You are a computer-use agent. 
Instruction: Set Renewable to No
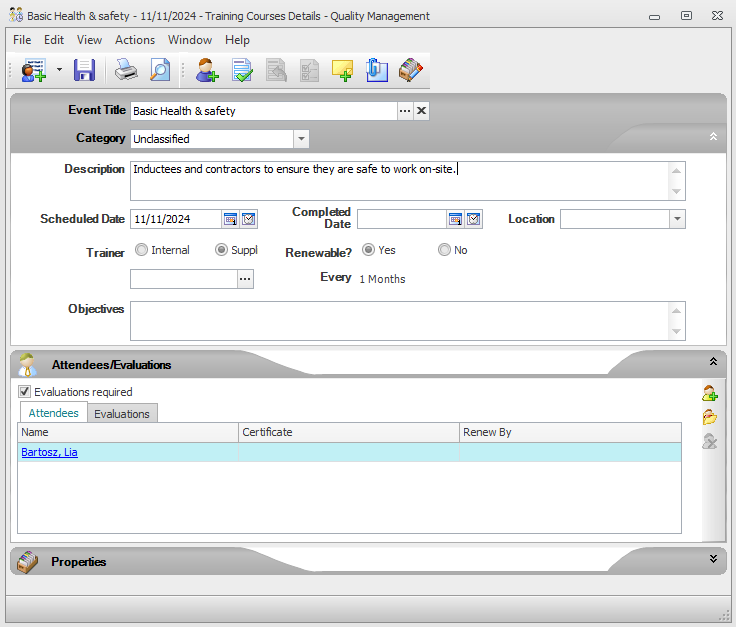coord(444,250)
